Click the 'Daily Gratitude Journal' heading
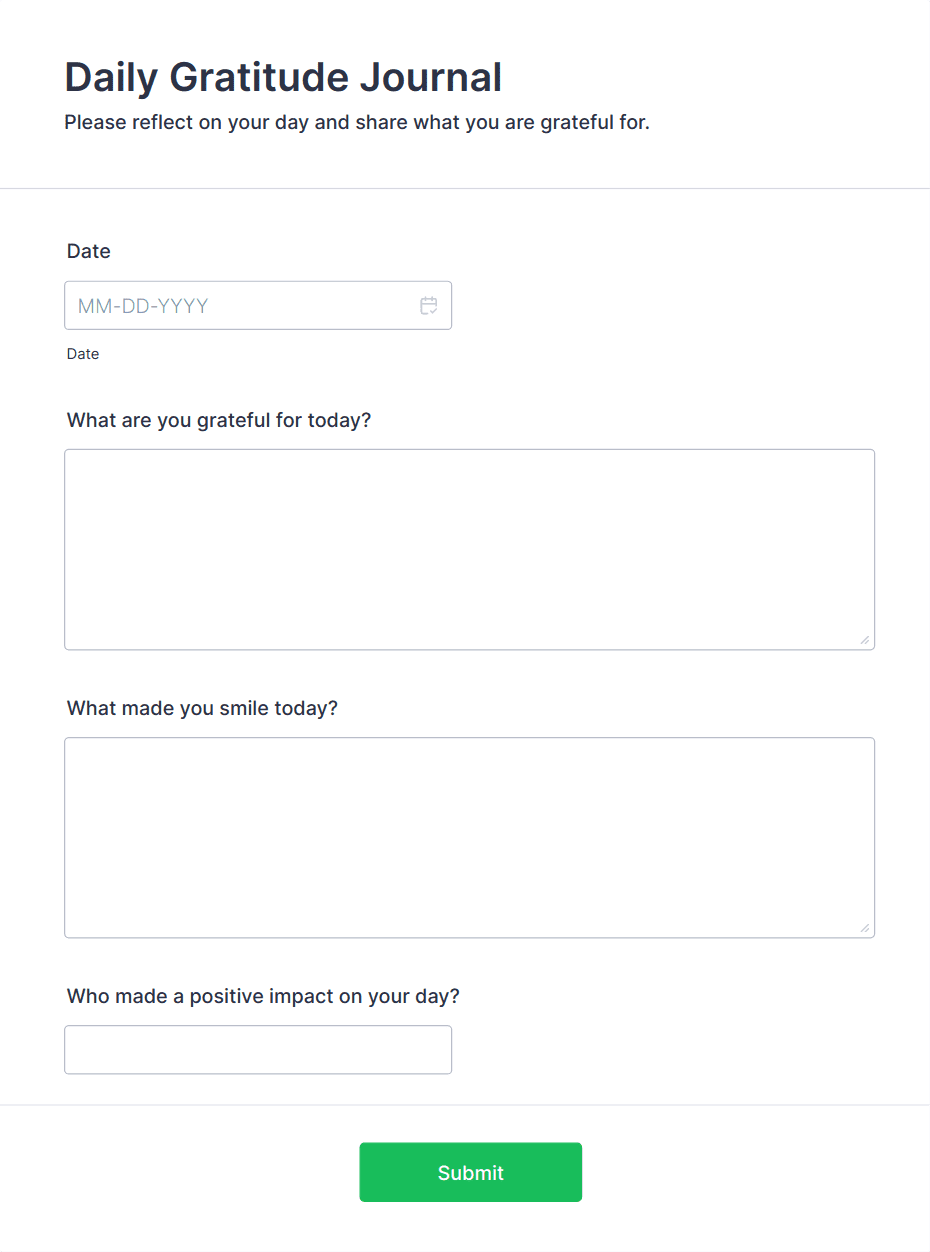The width and height of the screenshot is (930, 1252). click(x=283, y=77)
